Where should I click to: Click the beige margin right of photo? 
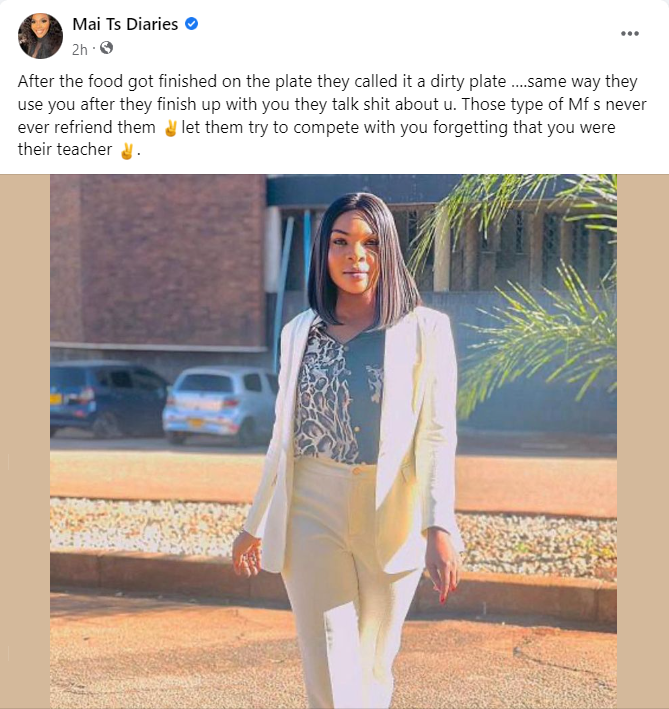pyautogui.click(x=643, y=441)
